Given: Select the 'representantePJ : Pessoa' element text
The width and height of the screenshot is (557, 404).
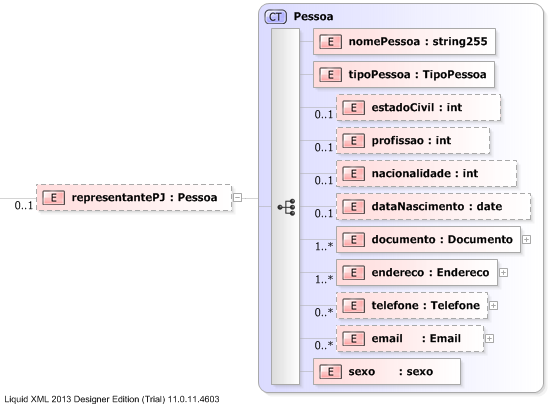Looking at the screenshot, I should [x=144, y=198].
